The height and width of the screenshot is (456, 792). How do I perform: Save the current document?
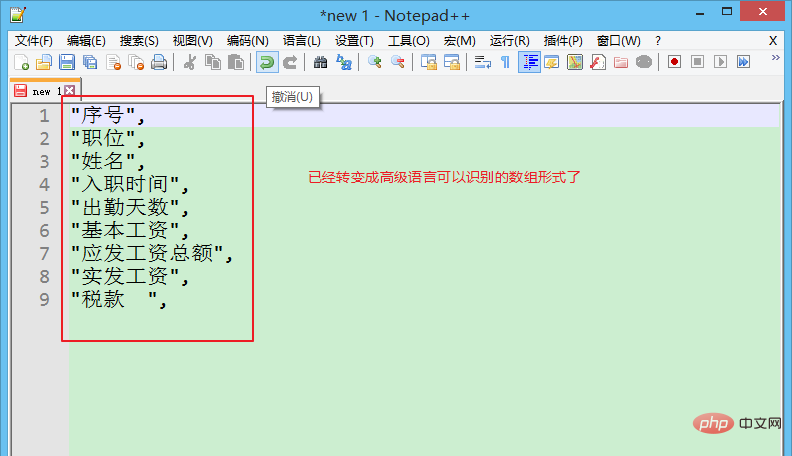click(x=67, y=62)
